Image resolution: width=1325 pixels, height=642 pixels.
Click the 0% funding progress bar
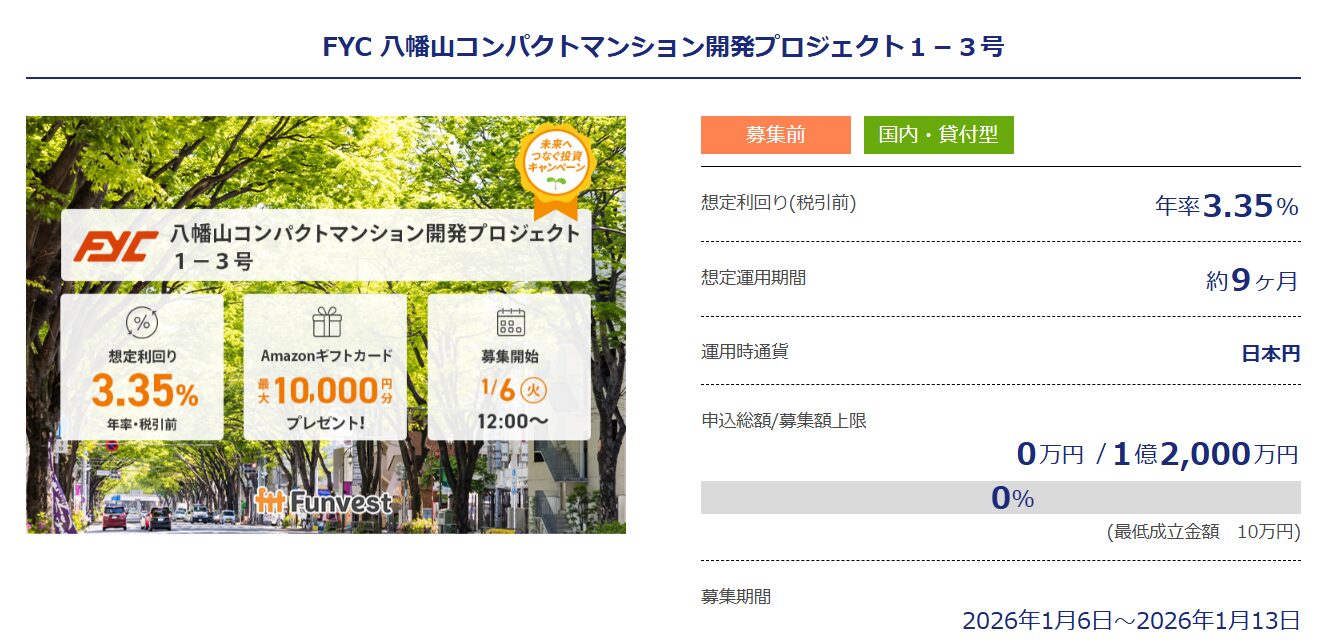1000,498
